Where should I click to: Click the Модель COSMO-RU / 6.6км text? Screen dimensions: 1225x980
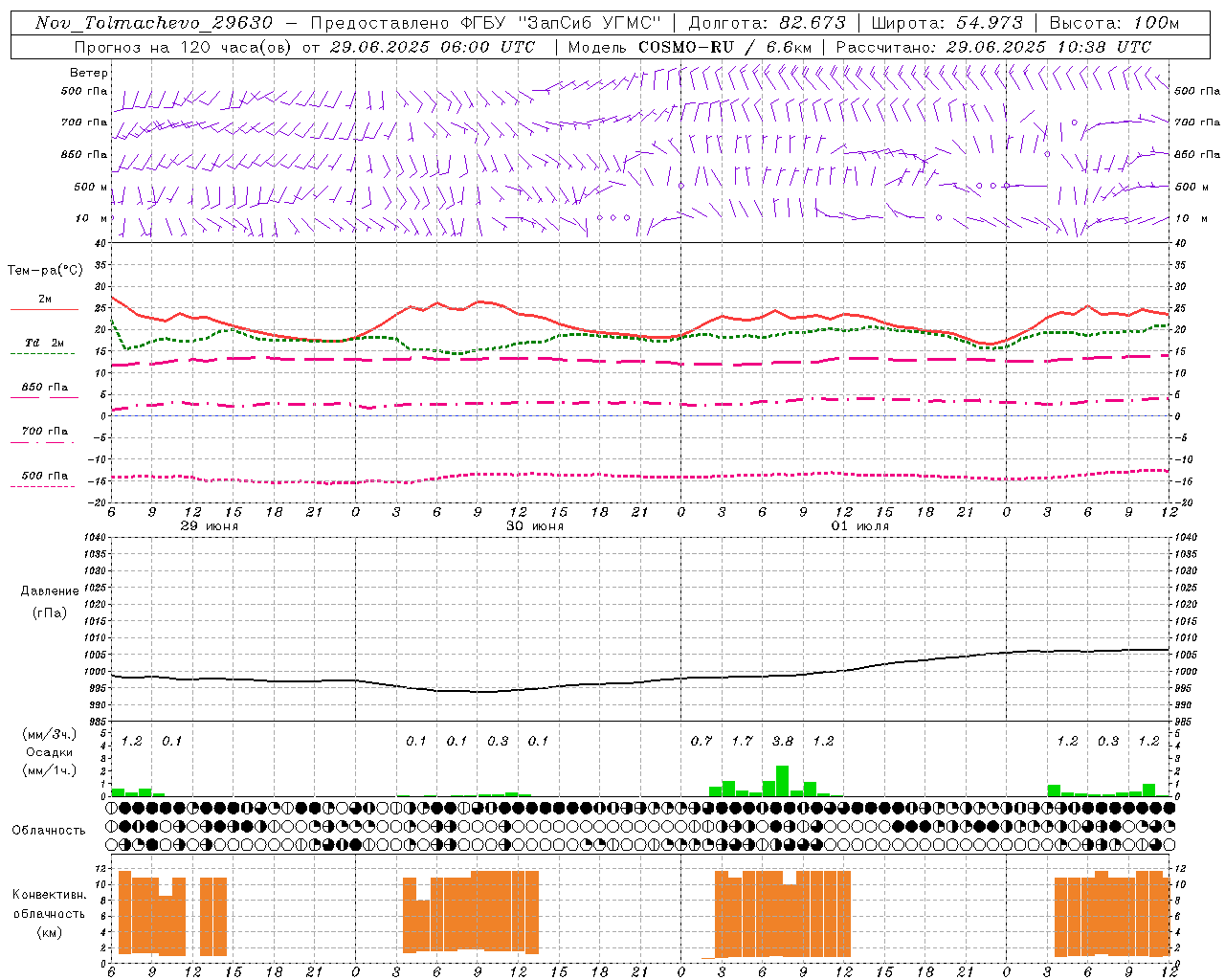click(691, 47)
